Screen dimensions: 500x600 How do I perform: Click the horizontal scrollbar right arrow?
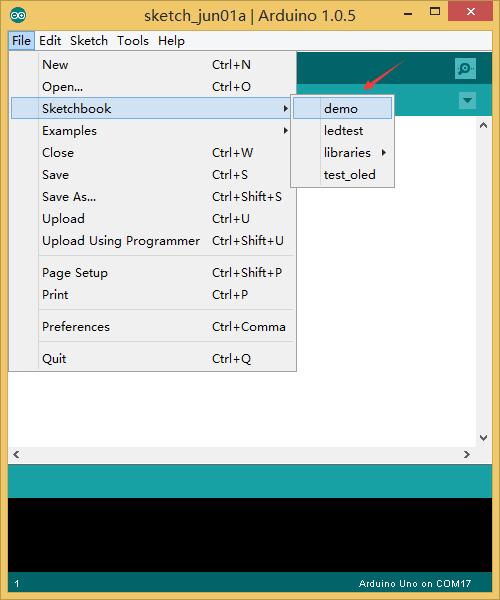click(467, 455)
